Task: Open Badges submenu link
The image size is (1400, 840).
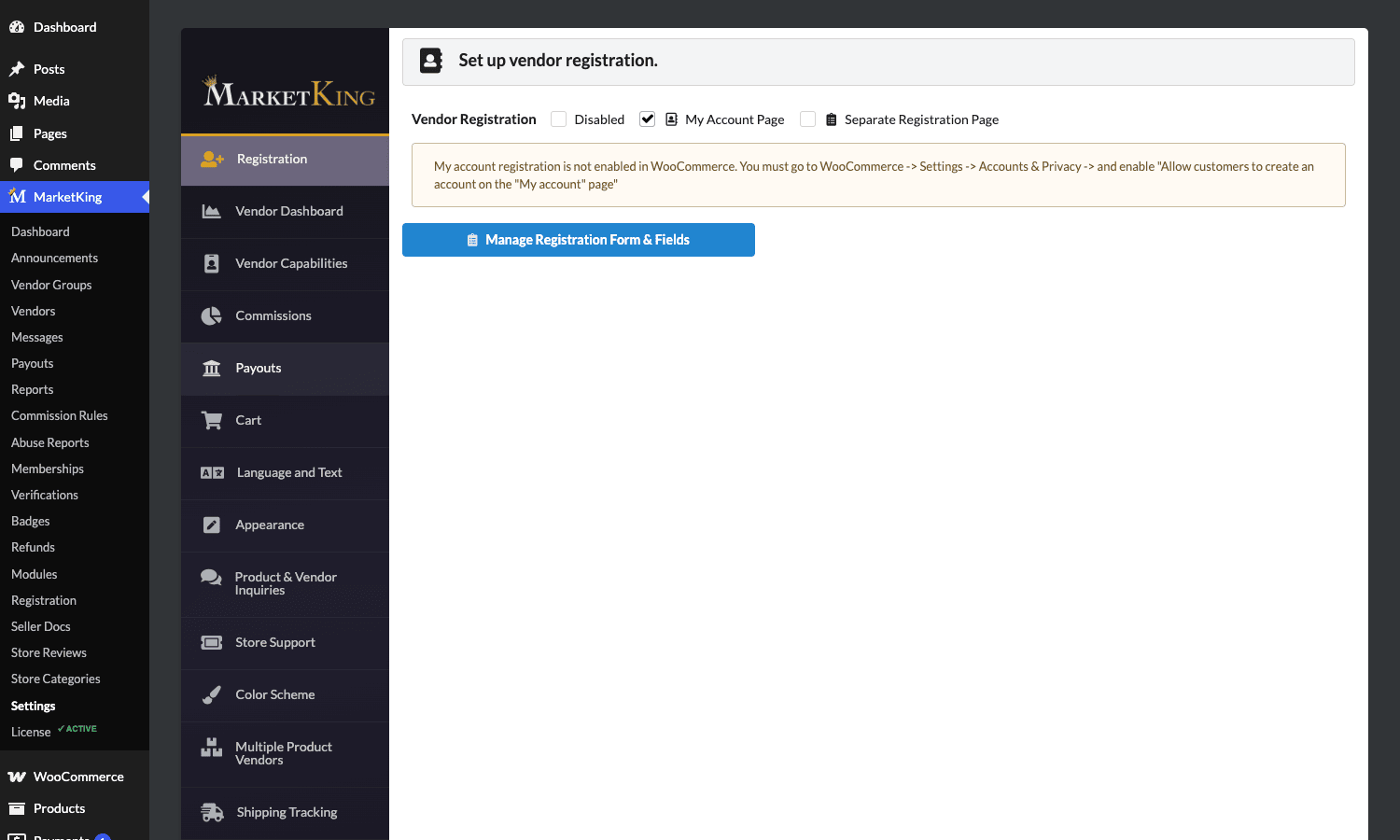Action: (30, 521)
